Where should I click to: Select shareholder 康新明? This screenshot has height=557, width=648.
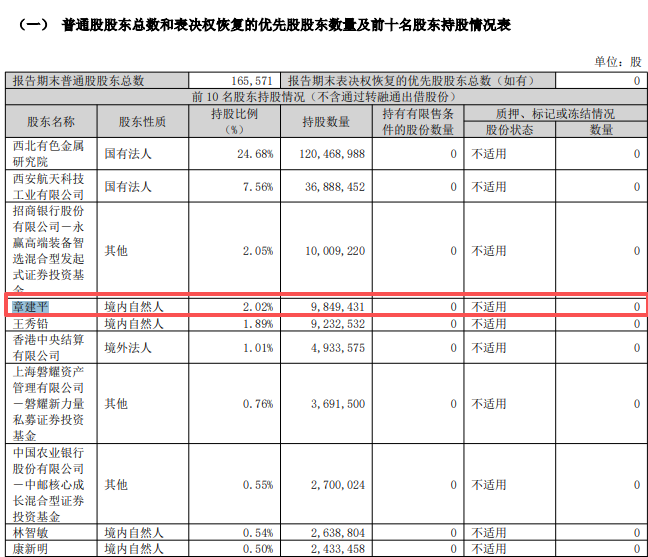(x=31, y=549)
